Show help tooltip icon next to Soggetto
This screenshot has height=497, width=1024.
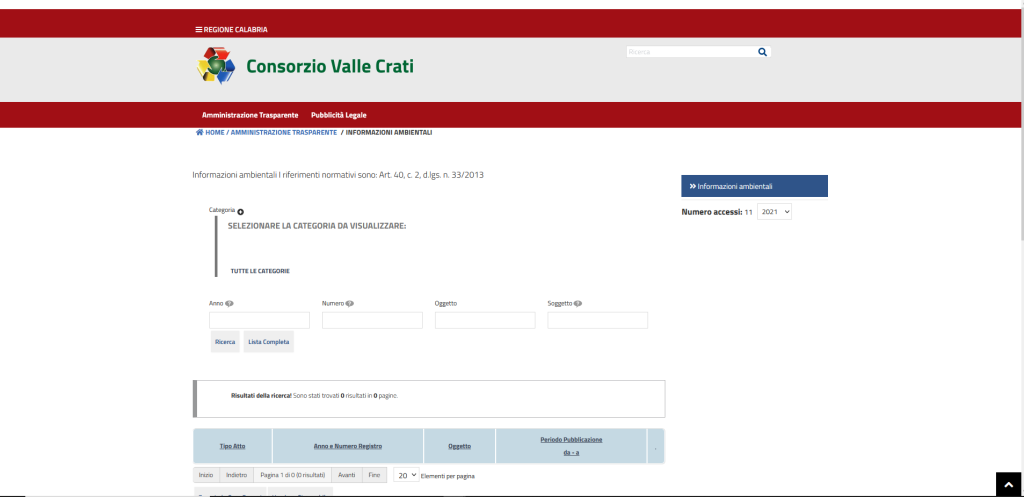click(x=578, y=304)
